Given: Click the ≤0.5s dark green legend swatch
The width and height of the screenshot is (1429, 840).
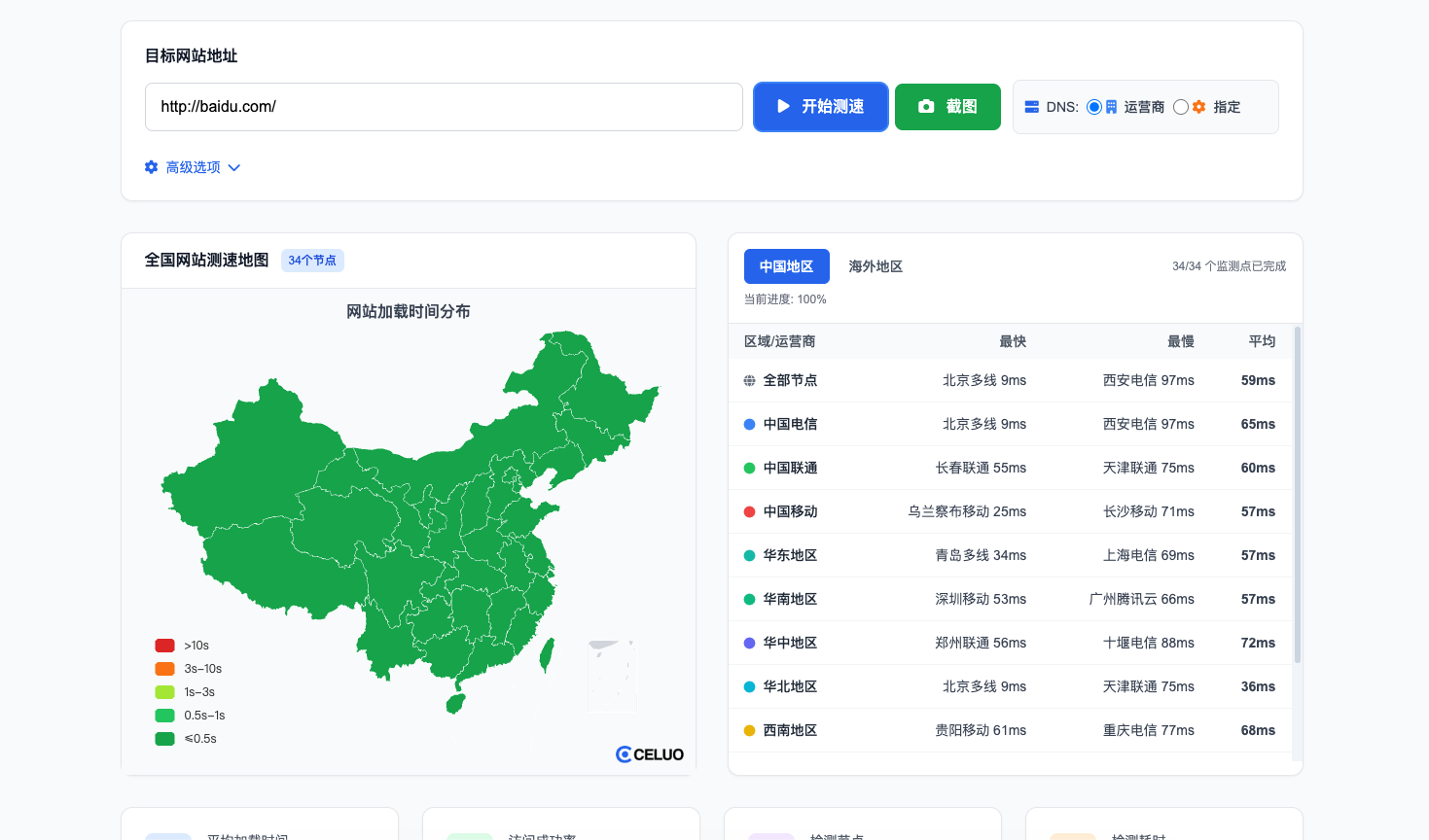Looking at the screenshot, I should 165,739.
